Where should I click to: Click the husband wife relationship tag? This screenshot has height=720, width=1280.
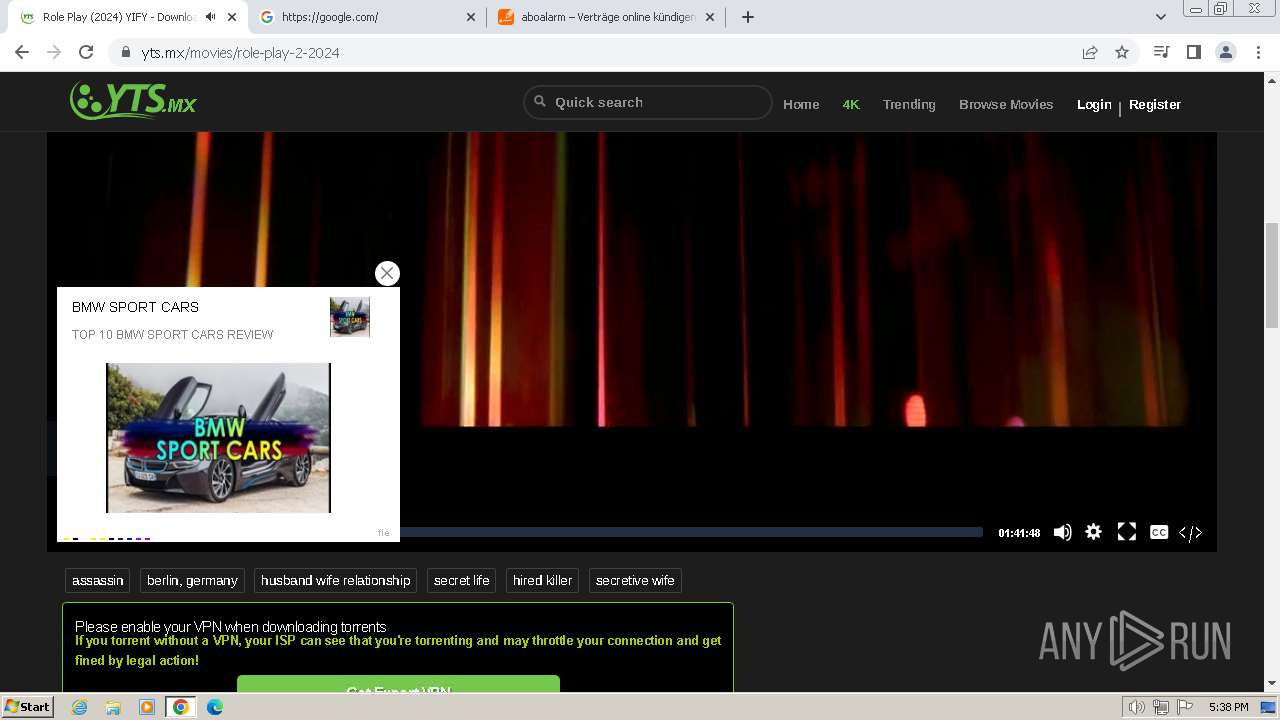tap(336, 580)
